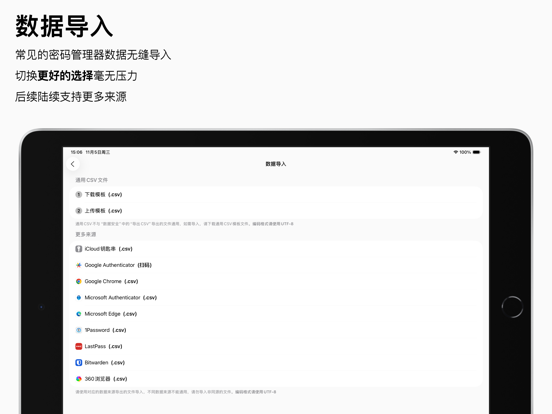Choose LastPass (.csv) source
This screenshot has width=552, height=414.
(276, 346)
